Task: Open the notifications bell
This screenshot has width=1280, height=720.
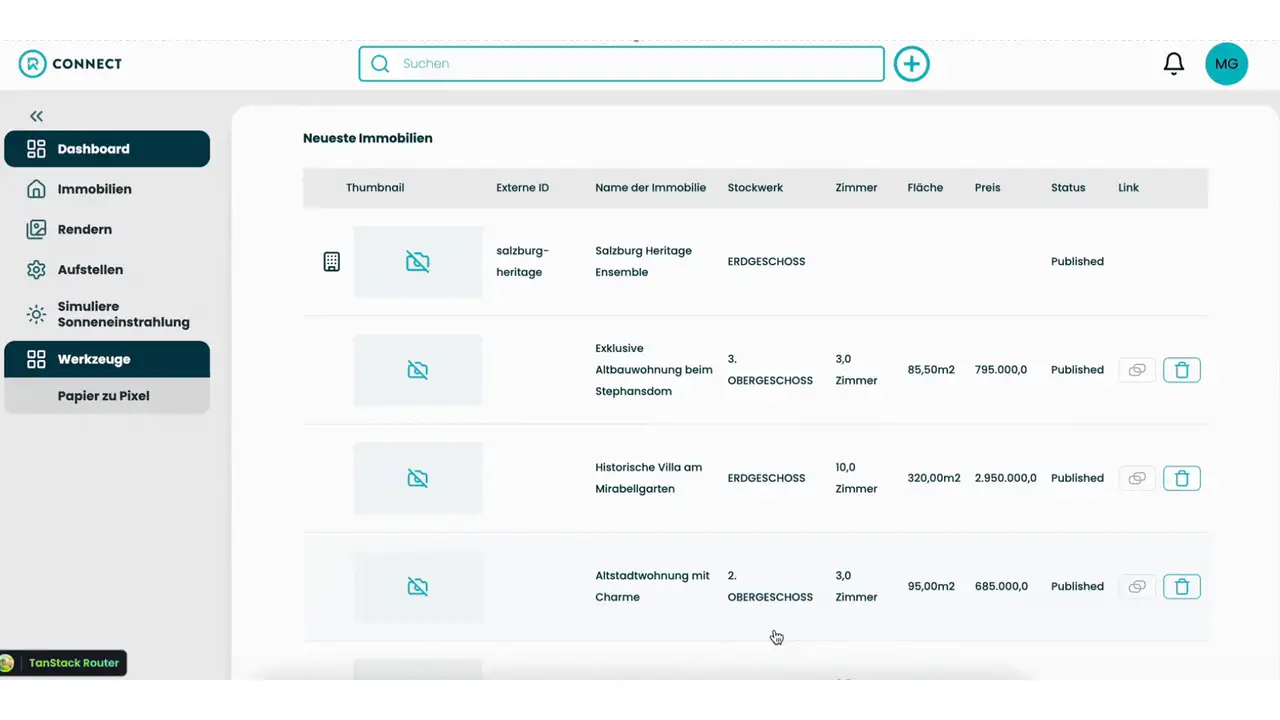Action: click(1174, 64)
